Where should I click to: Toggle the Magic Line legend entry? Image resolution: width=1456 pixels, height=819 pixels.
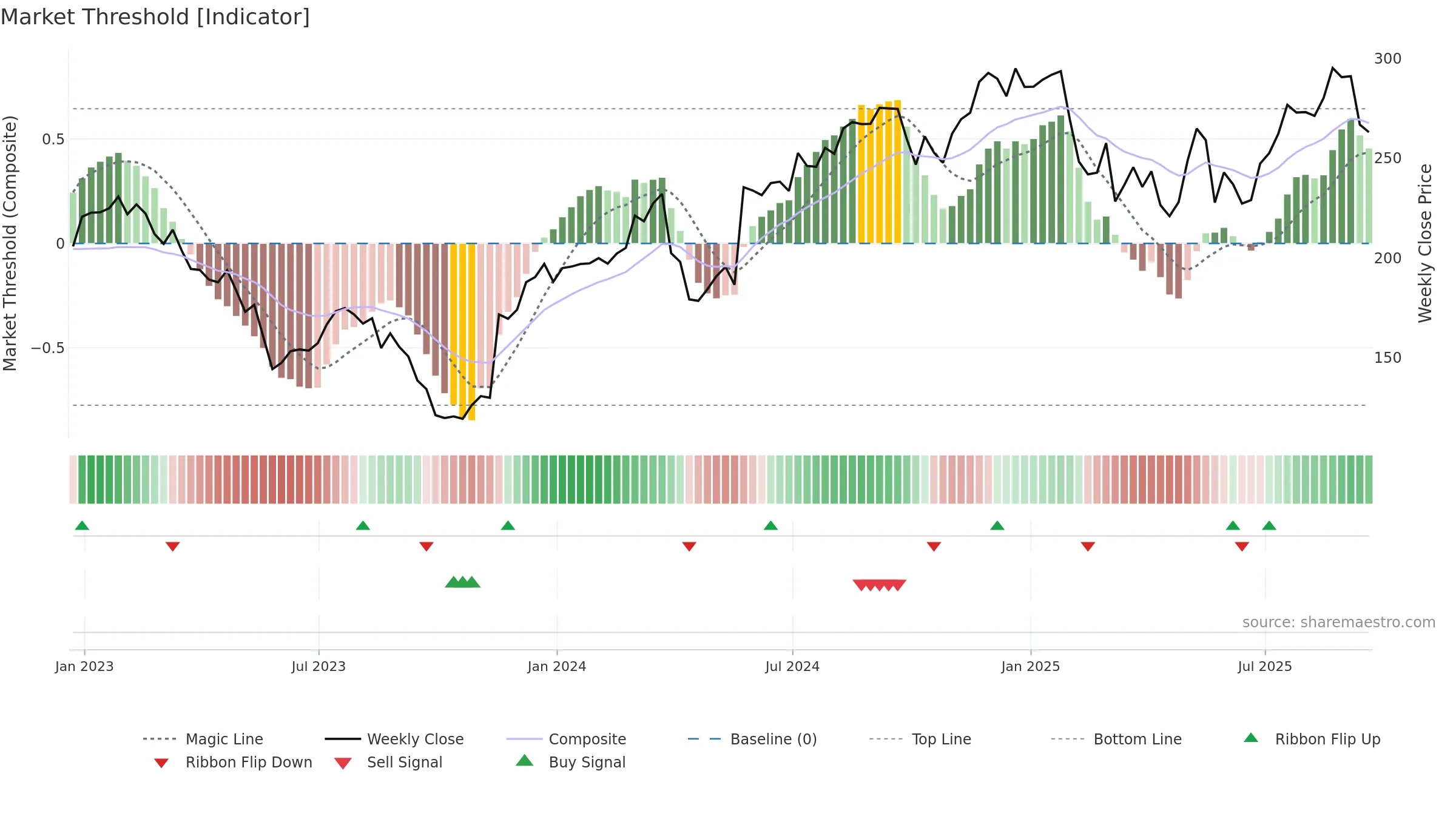tap(203, 739)
